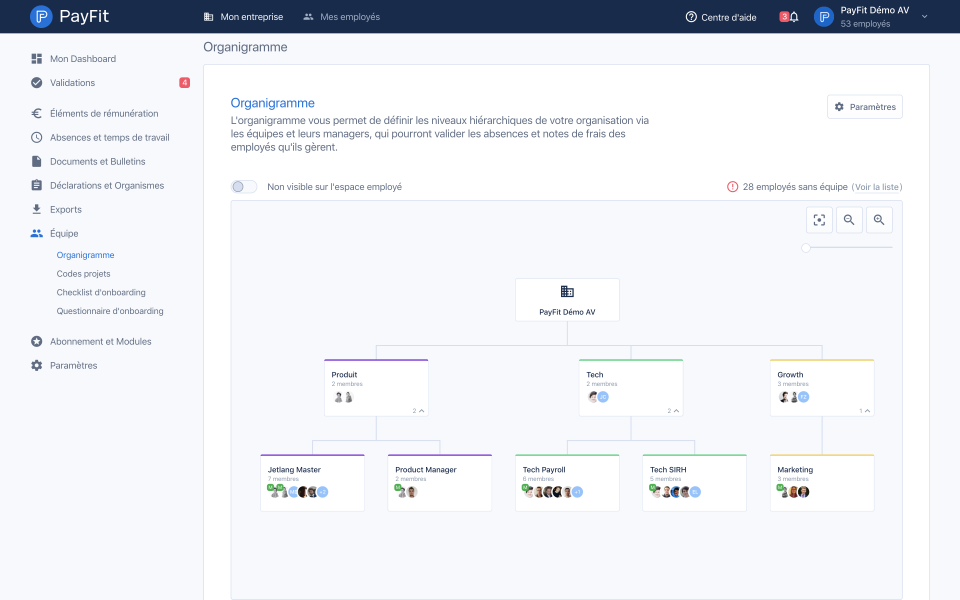Screen dimensions: 960x600
Task: Click the zoom slider handle
Action: (806, 247)
